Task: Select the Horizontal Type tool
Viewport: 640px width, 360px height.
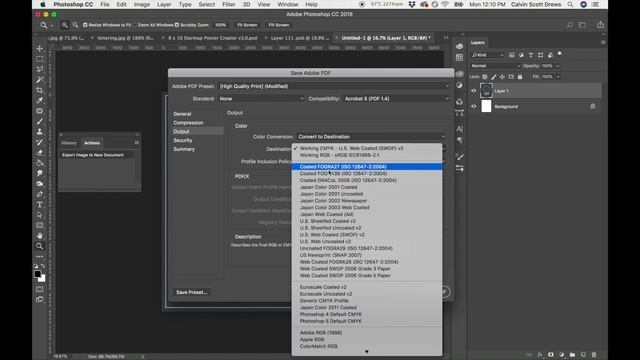Action: (40, 204)
